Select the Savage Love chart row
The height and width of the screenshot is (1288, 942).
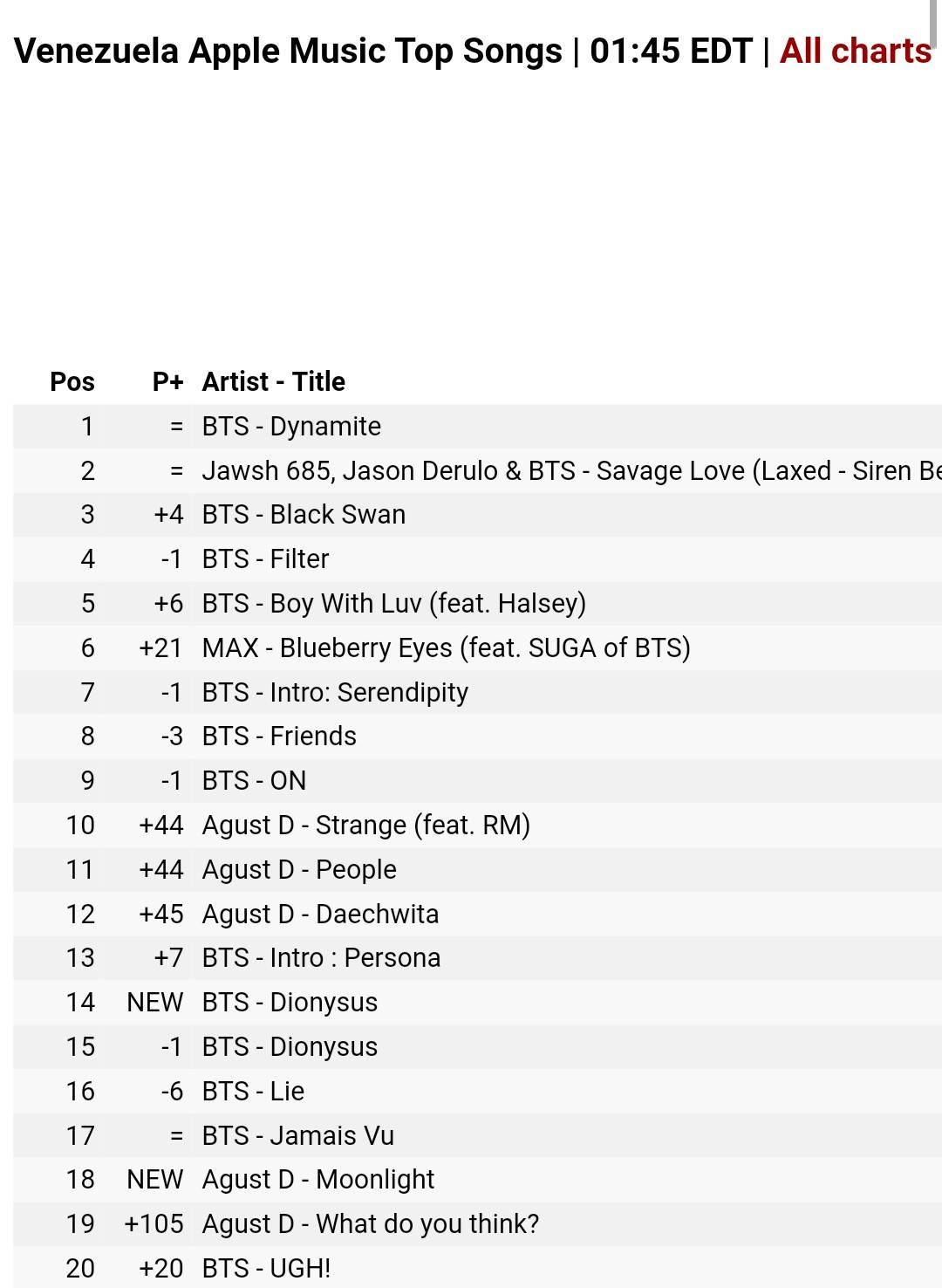click(x=477, y=470)
